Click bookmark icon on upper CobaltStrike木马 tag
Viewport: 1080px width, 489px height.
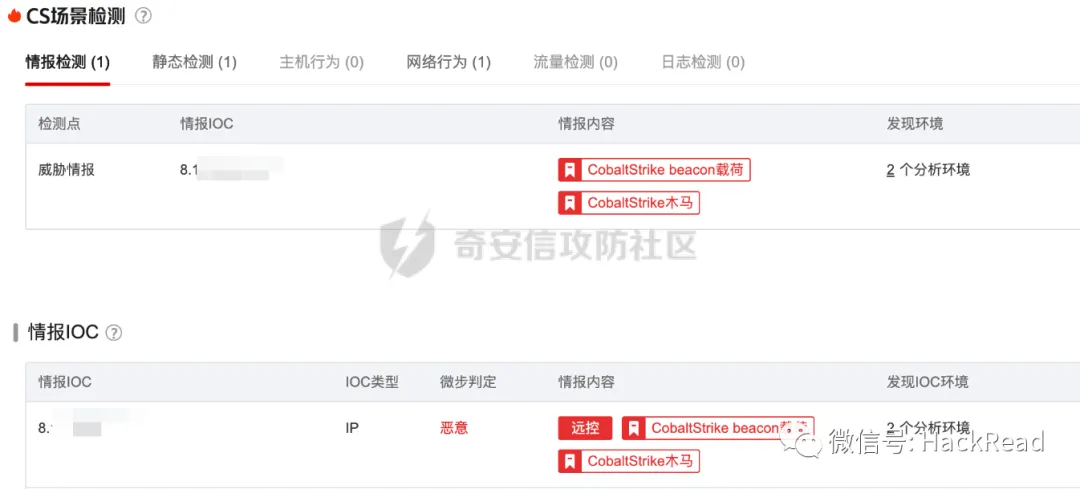coord(570,203)
